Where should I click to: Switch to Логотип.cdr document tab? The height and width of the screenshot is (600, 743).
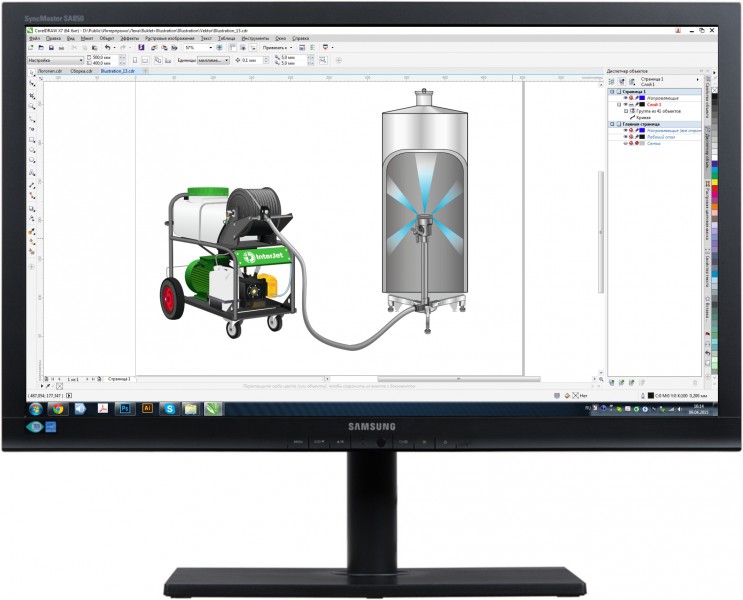tap(50, 71)
